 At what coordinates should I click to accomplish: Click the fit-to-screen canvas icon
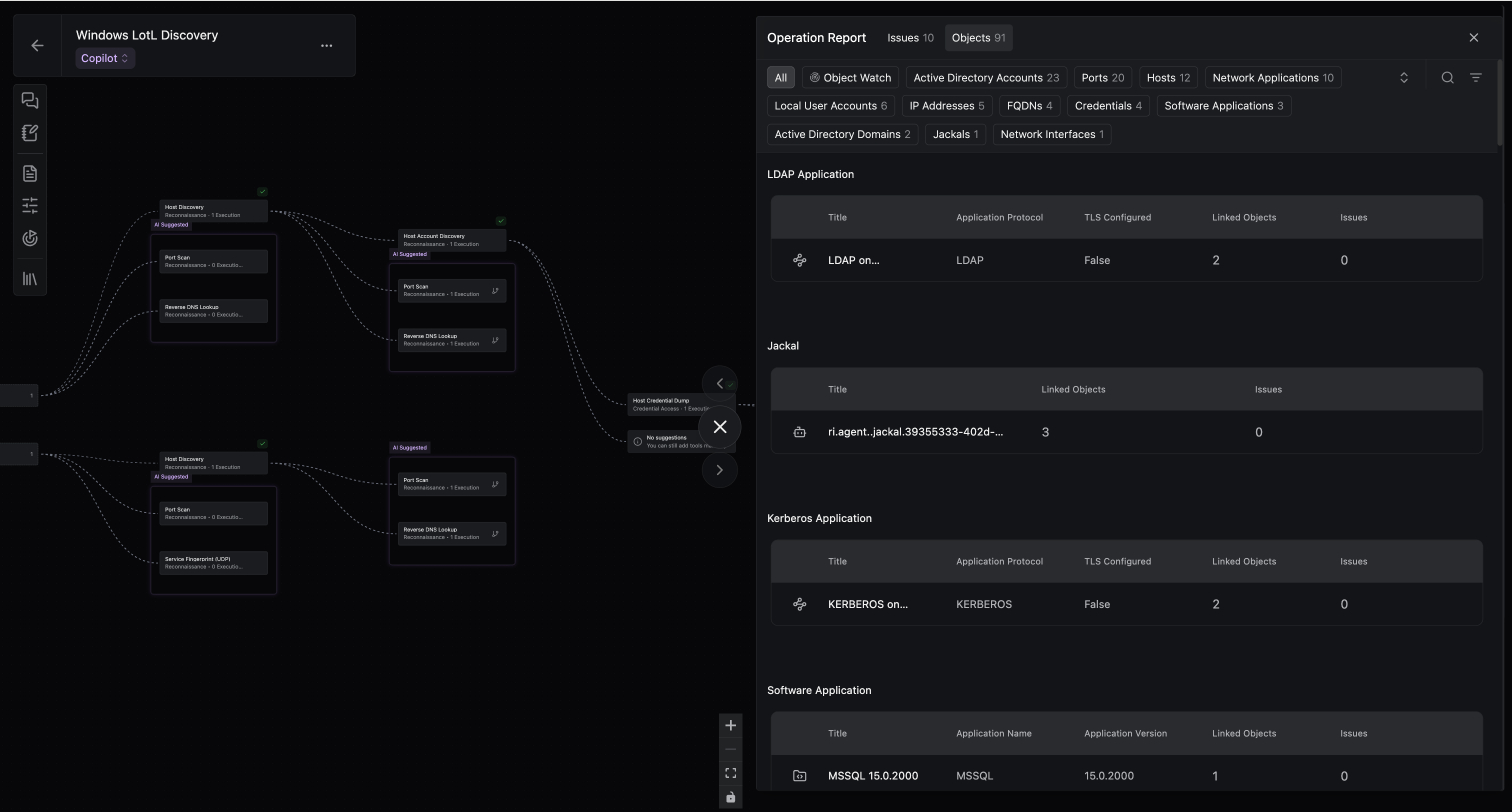(730, 772)
